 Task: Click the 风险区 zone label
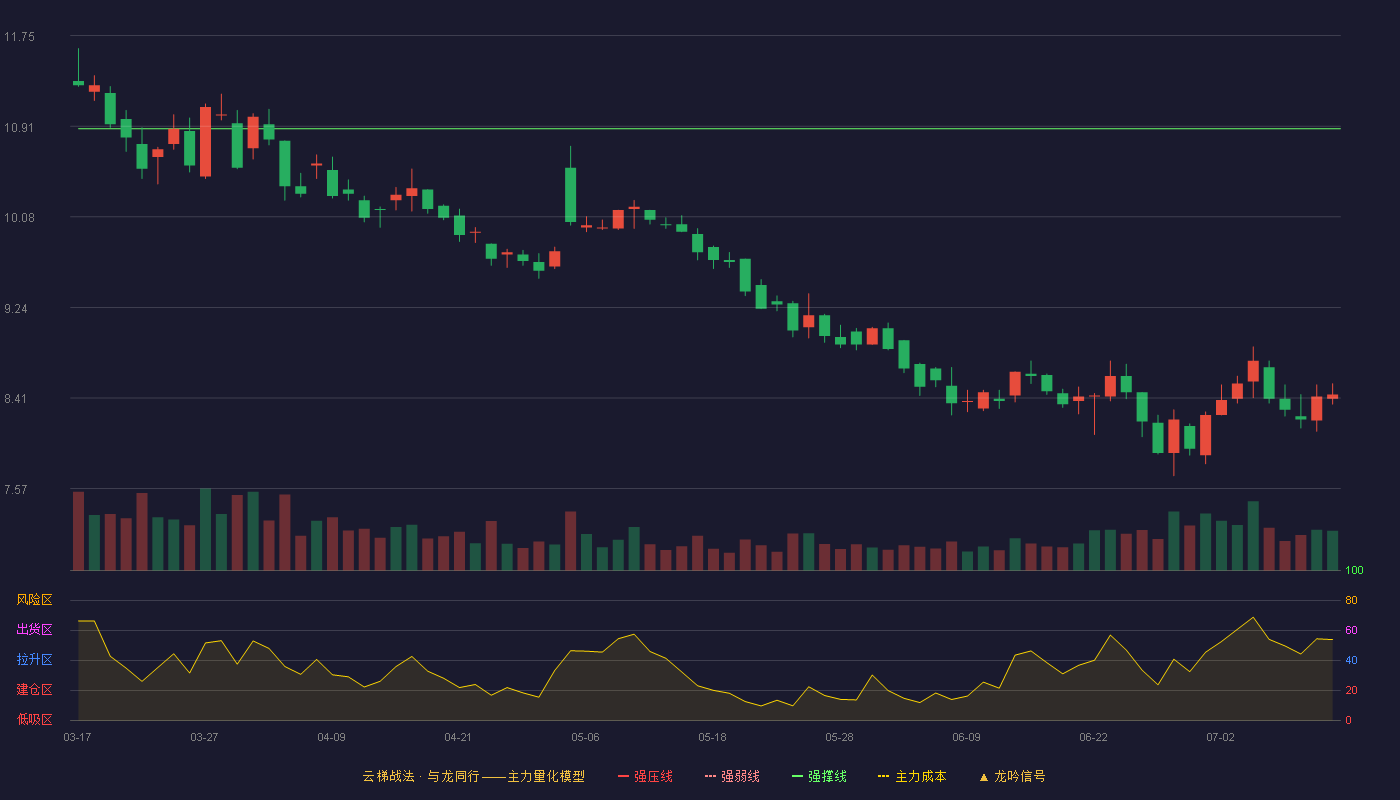click(34, 600)
